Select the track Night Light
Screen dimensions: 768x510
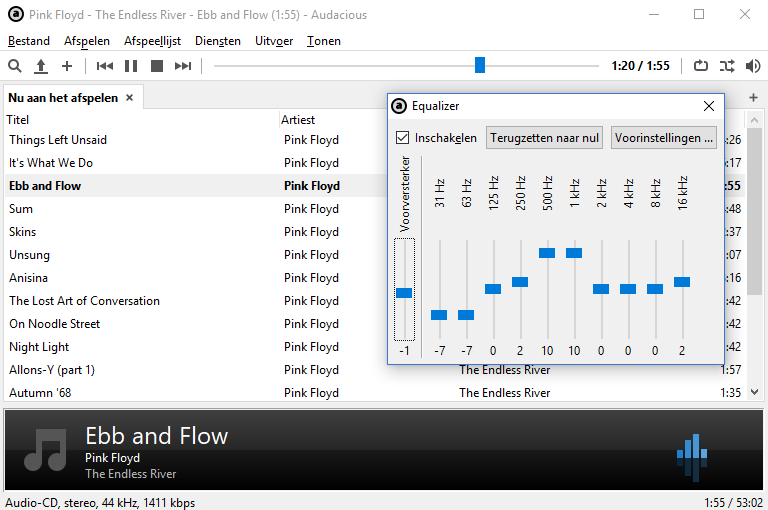40,347
